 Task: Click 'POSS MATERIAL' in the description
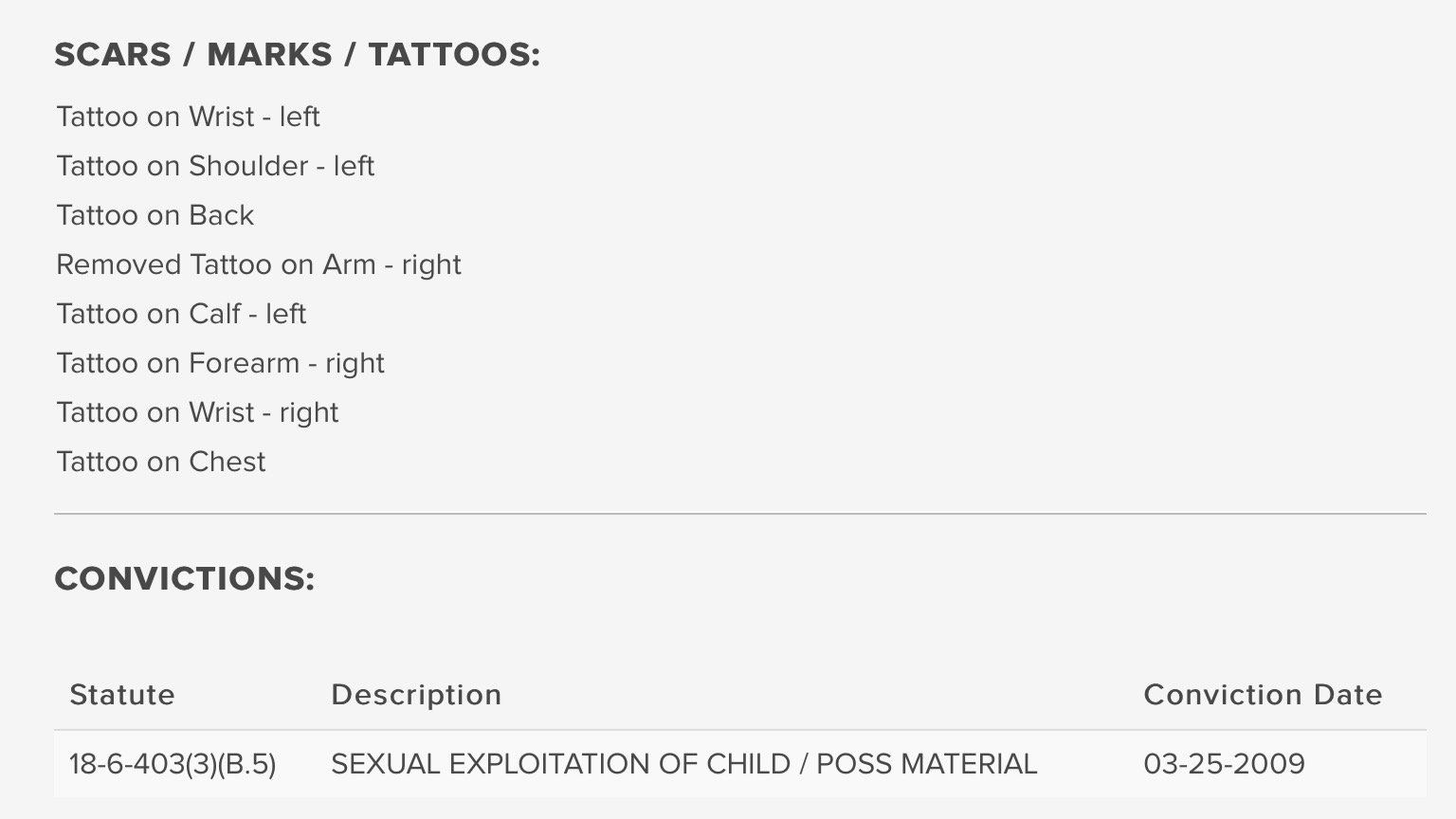click(x=926, y=764)
